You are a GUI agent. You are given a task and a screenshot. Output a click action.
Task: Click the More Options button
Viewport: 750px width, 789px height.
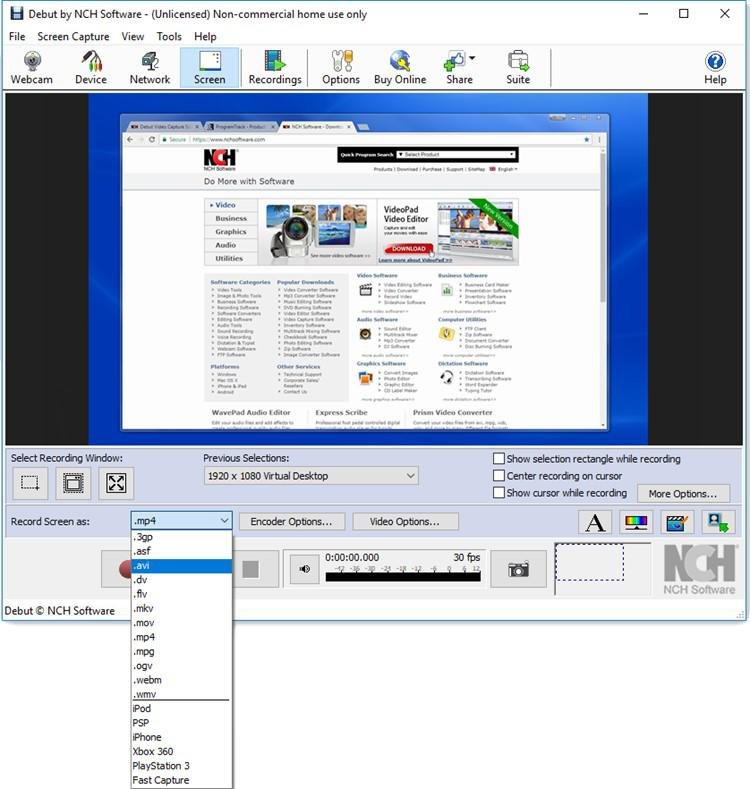(683, 494)
